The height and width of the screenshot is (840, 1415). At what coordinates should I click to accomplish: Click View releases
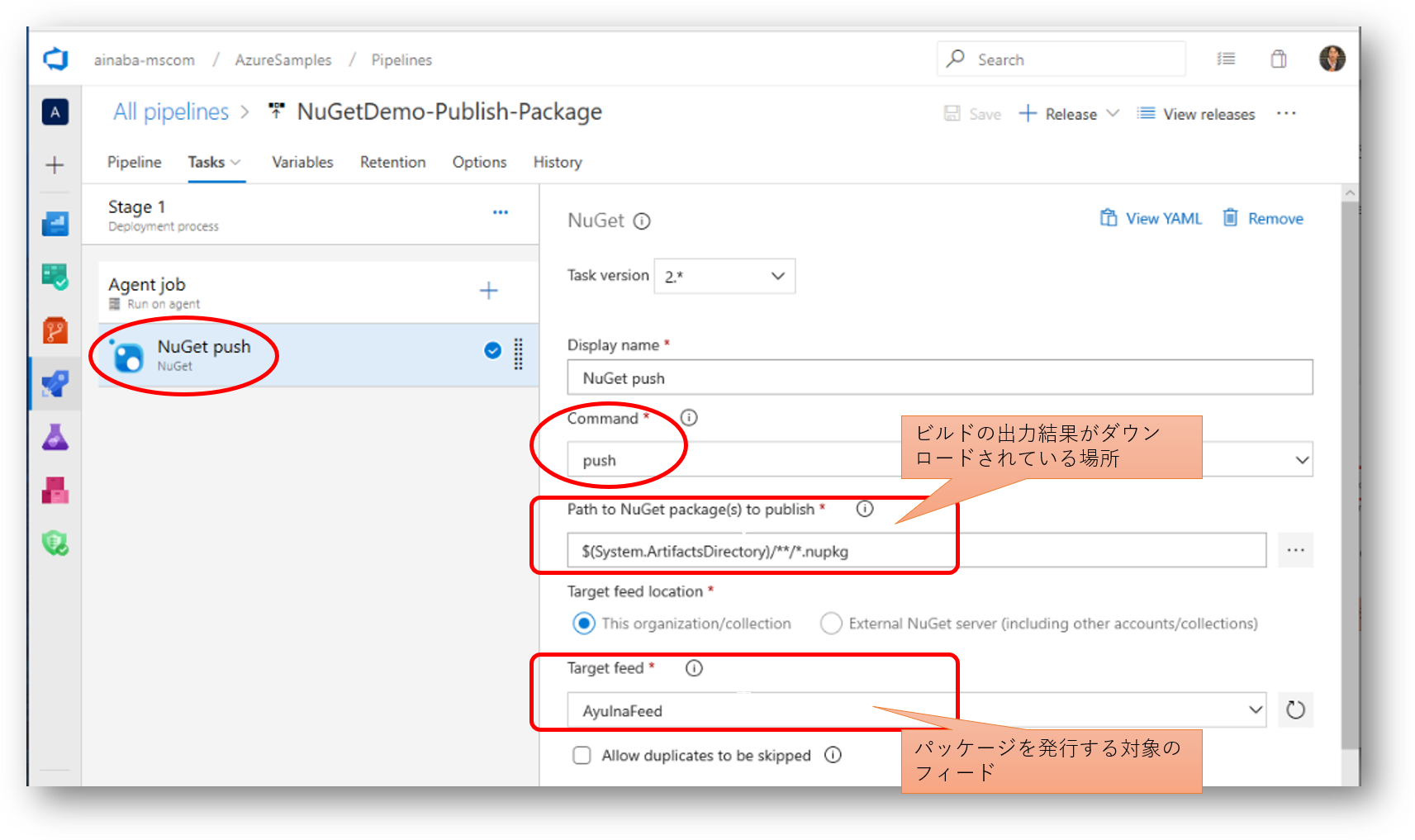[1196, 114]
